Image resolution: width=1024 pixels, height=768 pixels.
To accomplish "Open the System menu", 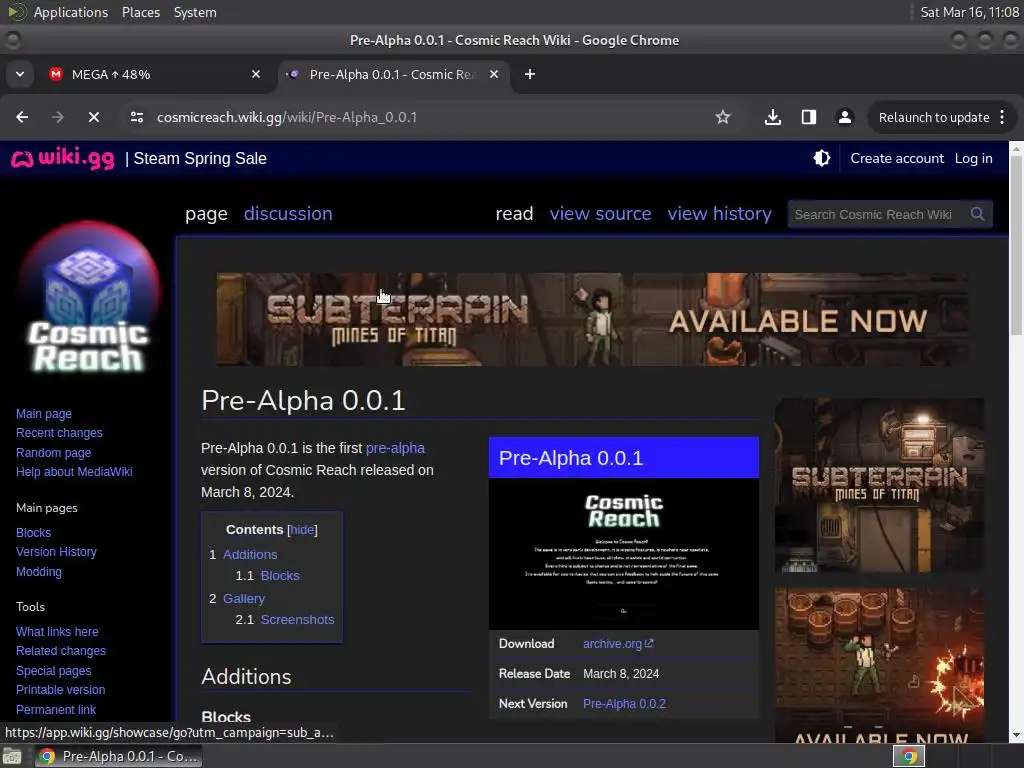I will tap(195, 12).
